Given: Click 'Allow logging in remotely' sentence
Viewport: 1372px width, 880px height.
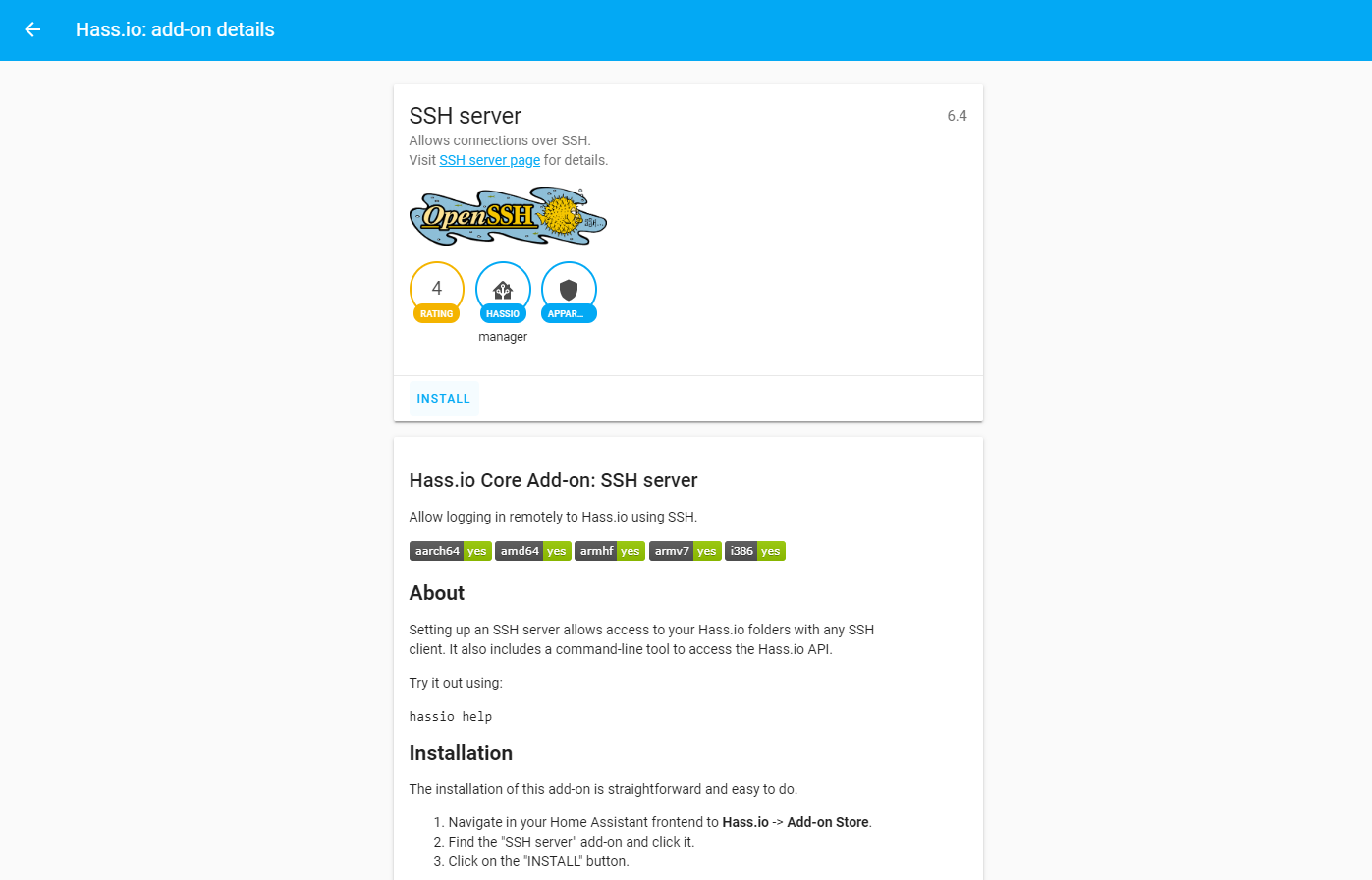Looking at the screenshot, I should 553,517.
